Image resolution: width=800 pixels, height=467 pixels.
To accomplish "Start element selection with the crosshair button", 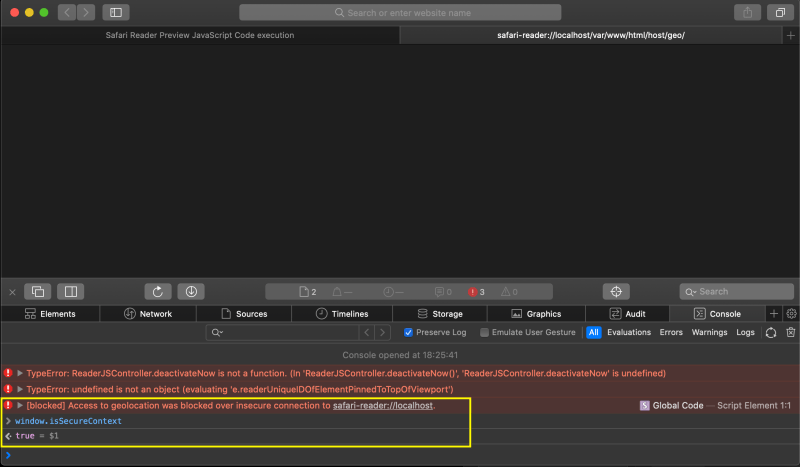I will click(x=616, y=291).
